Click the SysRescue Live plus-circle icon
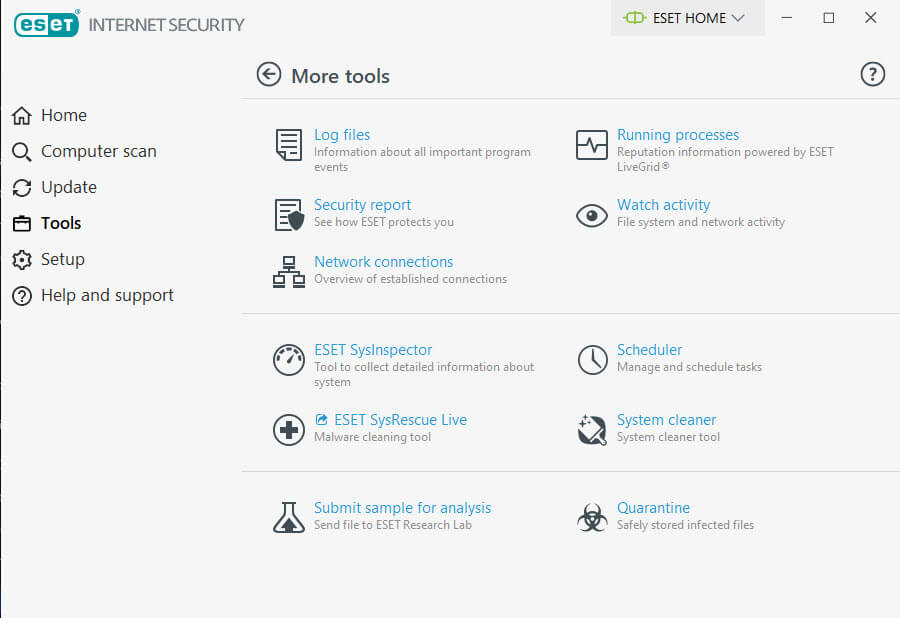 289,430
